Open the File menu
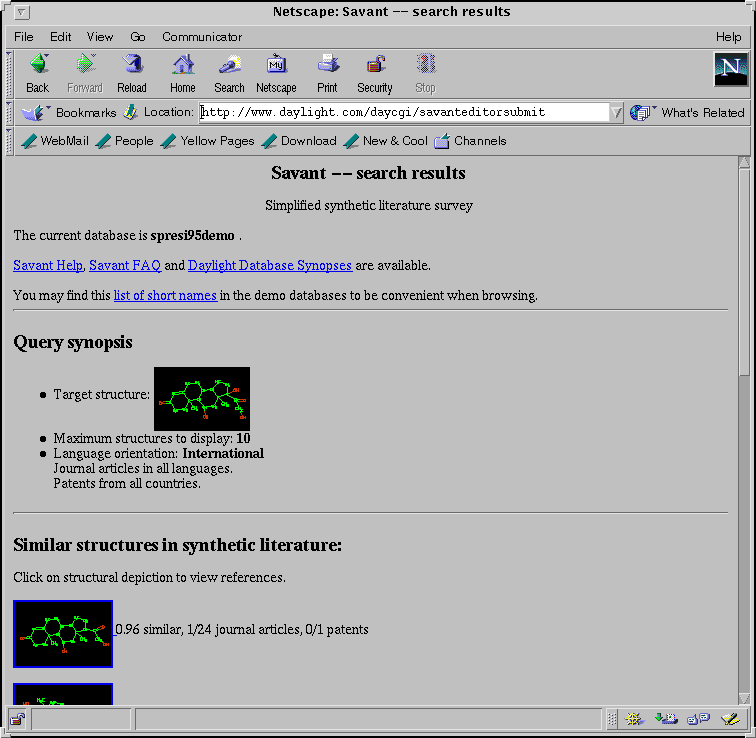Screen dimensions: 756x738 coord(23,37)
